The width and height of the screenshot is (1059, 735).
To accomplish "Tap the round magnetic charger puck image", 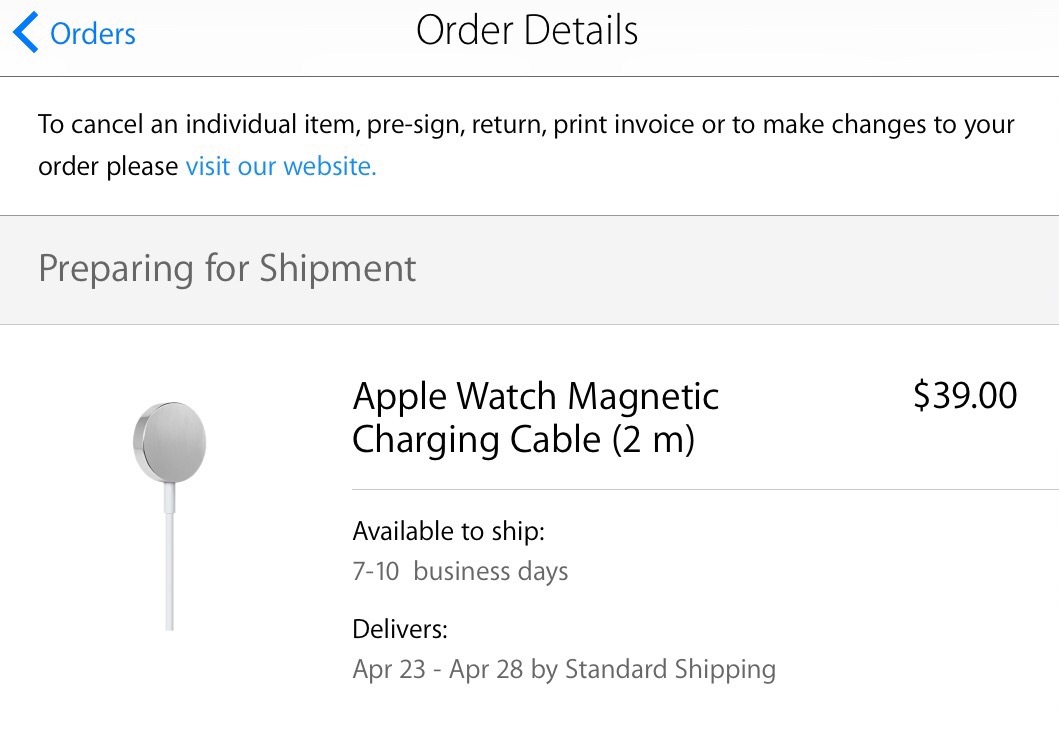I will coord(170,442).
